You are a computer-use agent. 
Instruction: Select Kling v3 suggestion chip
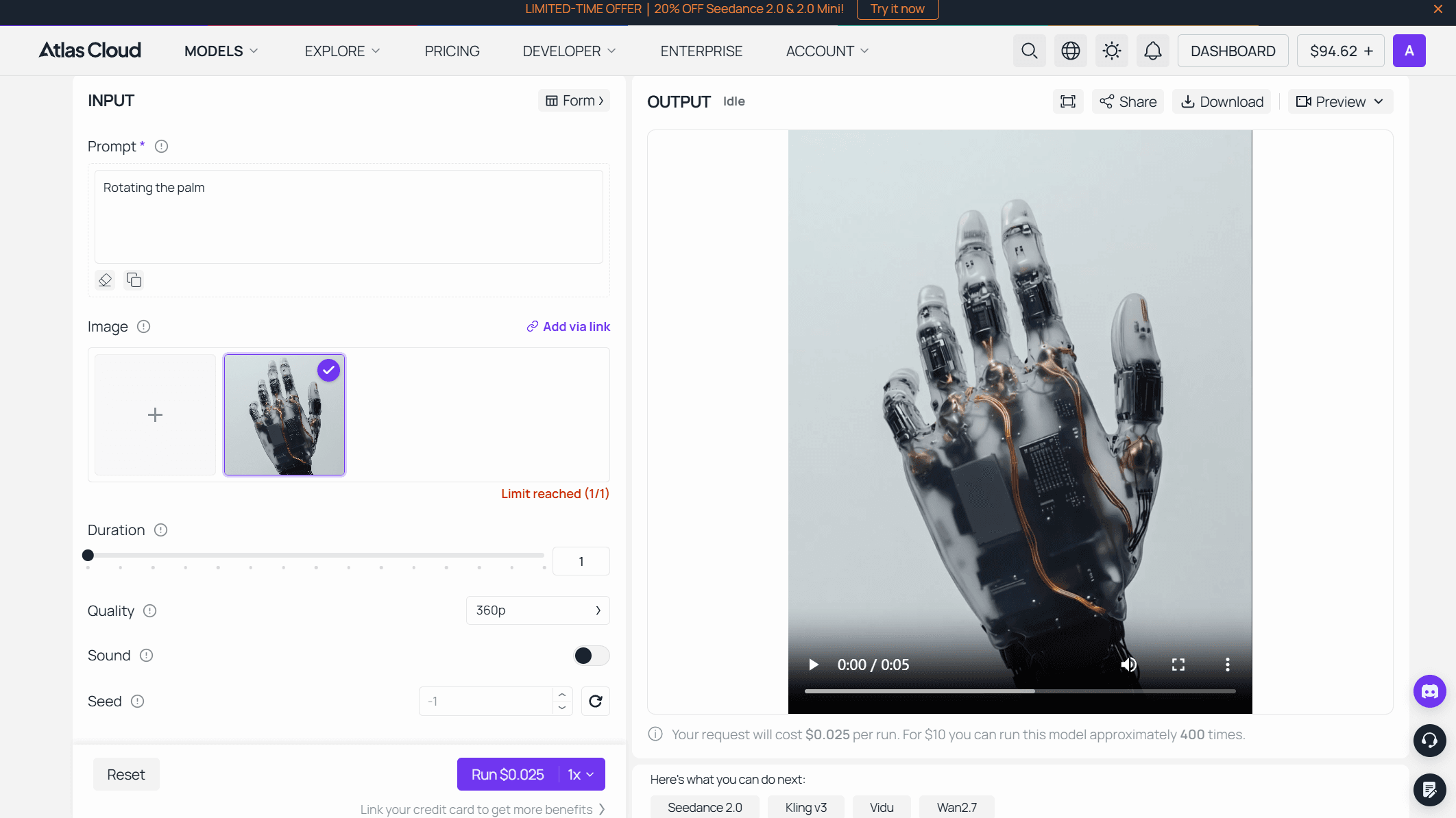[805, 807]
